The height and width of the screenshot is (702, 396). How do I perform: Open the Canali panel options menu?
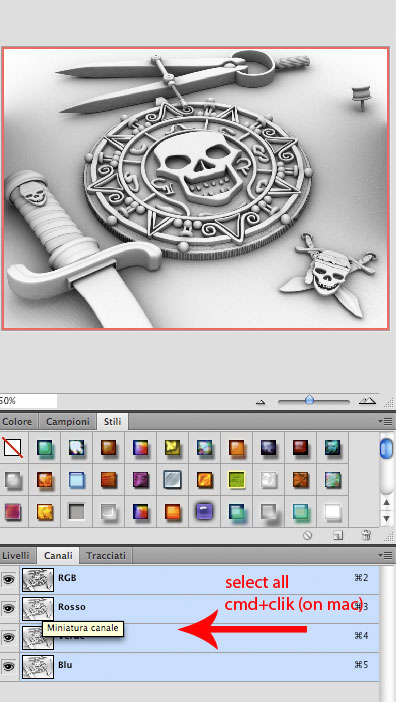pyautogui.click(x=385, y=556)
